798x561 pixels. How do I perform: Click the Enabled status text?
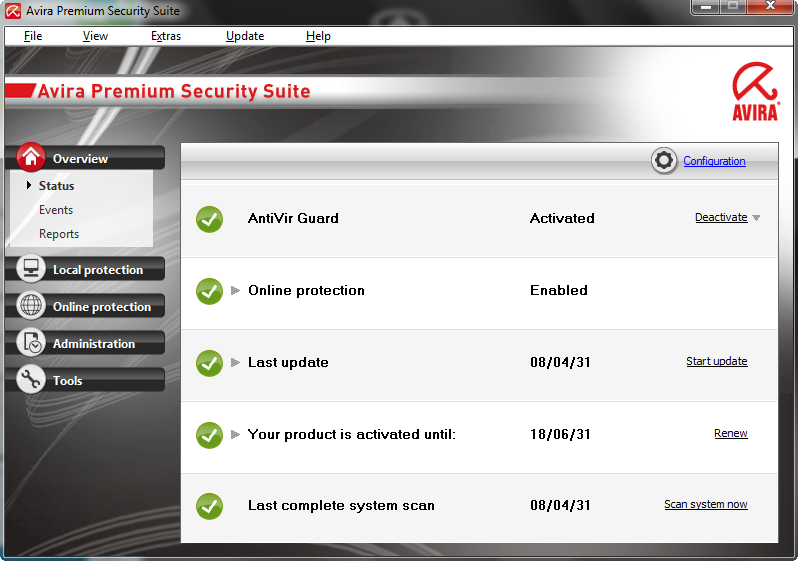(559, 290)
